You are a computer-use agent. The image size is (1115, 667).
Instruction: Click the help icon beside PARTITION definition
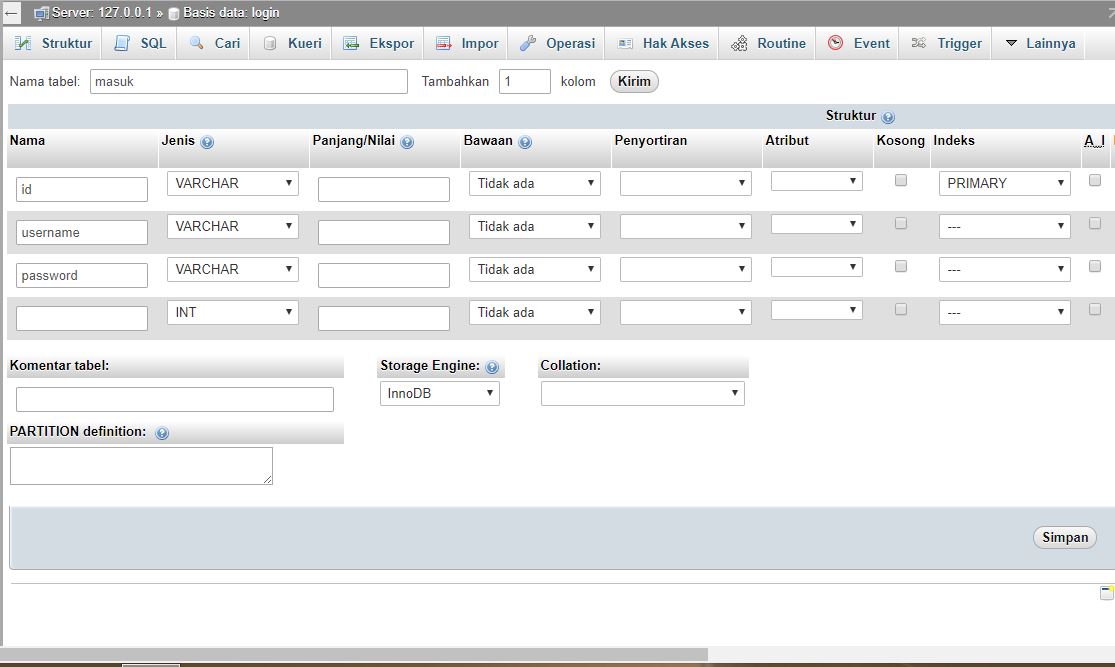click(160, 432)
